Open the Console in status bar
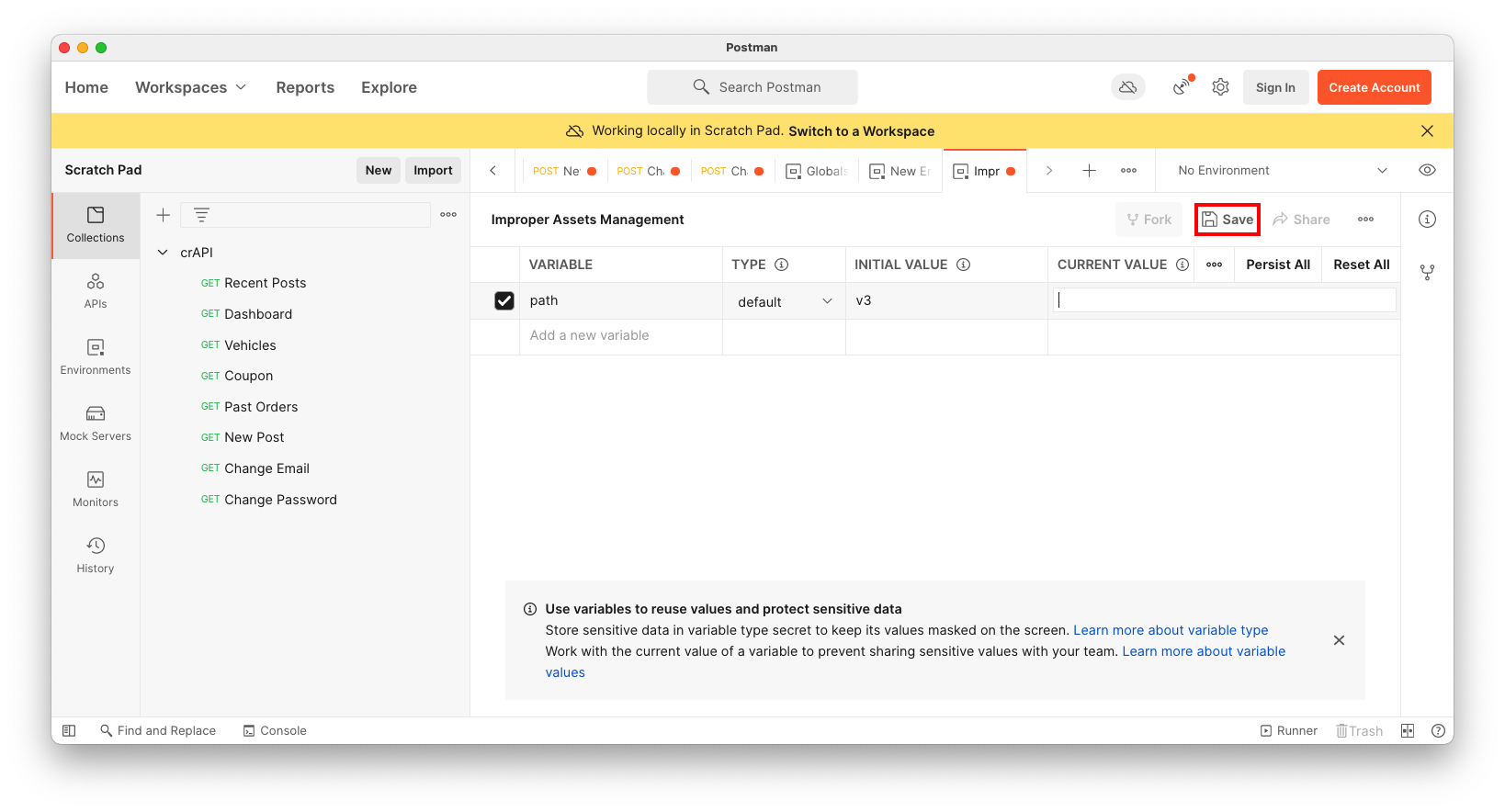The image size is (1505, 812). (x=275, y=731)
